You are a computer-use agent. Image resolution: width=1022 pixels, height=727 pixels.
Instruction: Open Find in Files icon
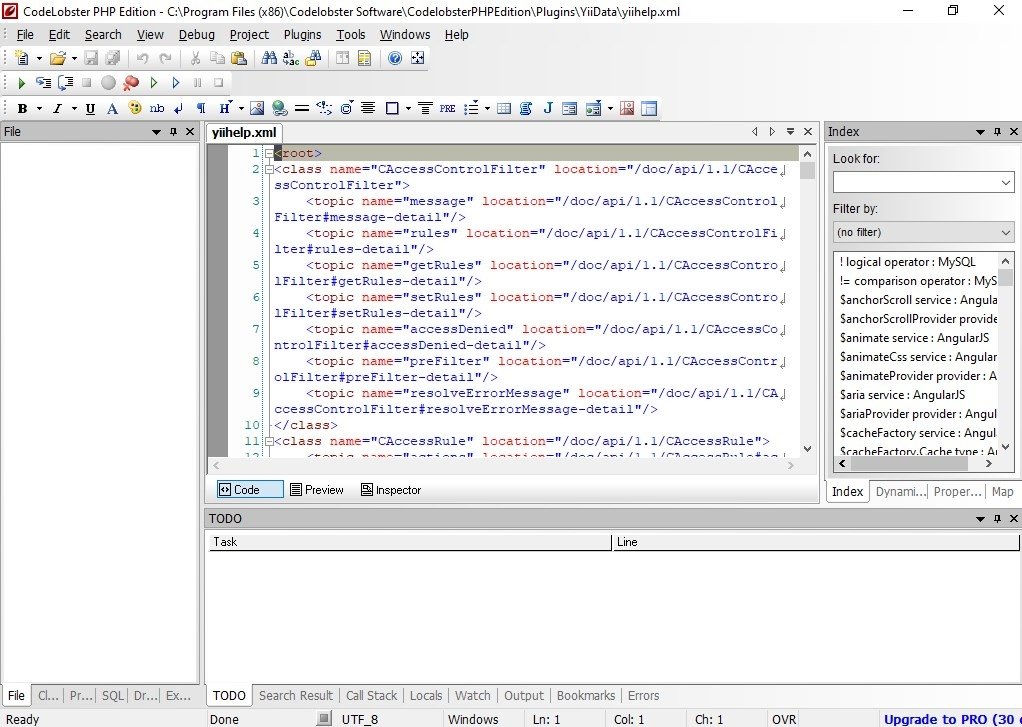coord(313,58)
